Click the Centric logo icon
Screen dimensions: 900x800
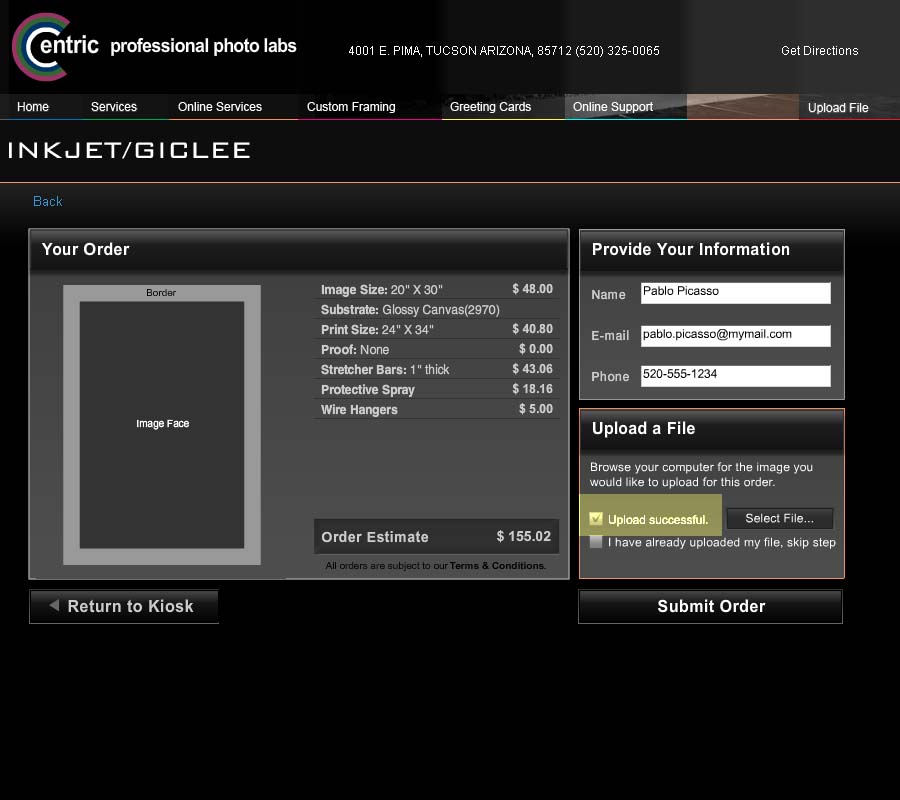[x=40, y=46]
